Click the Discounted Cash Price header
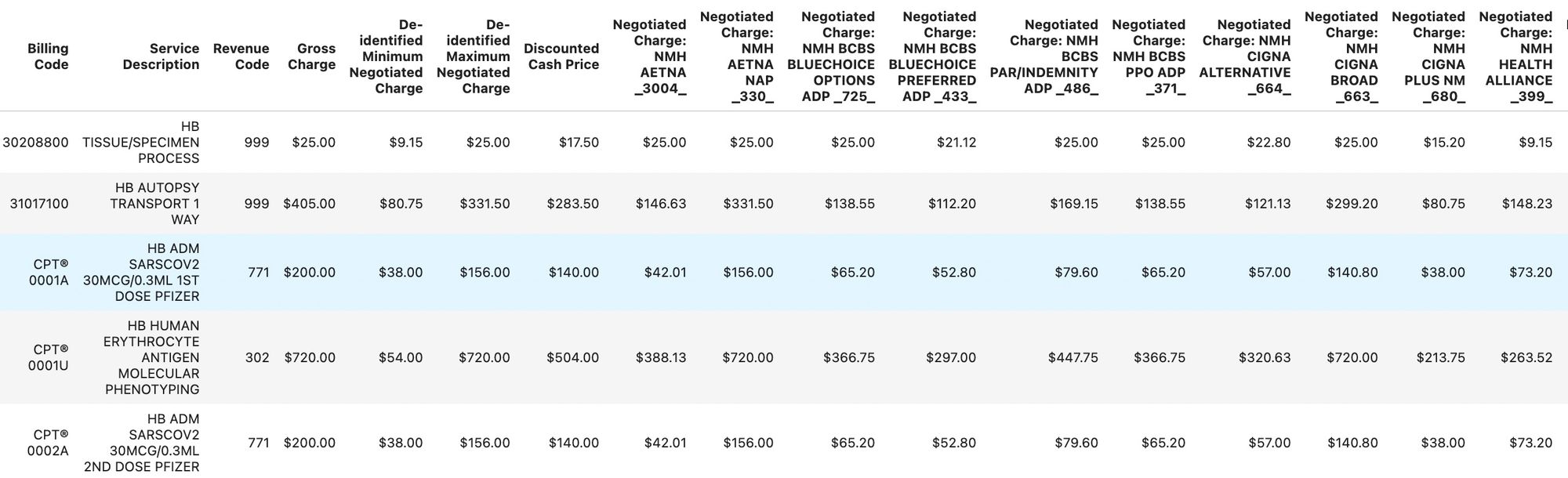 pos(563,56)
